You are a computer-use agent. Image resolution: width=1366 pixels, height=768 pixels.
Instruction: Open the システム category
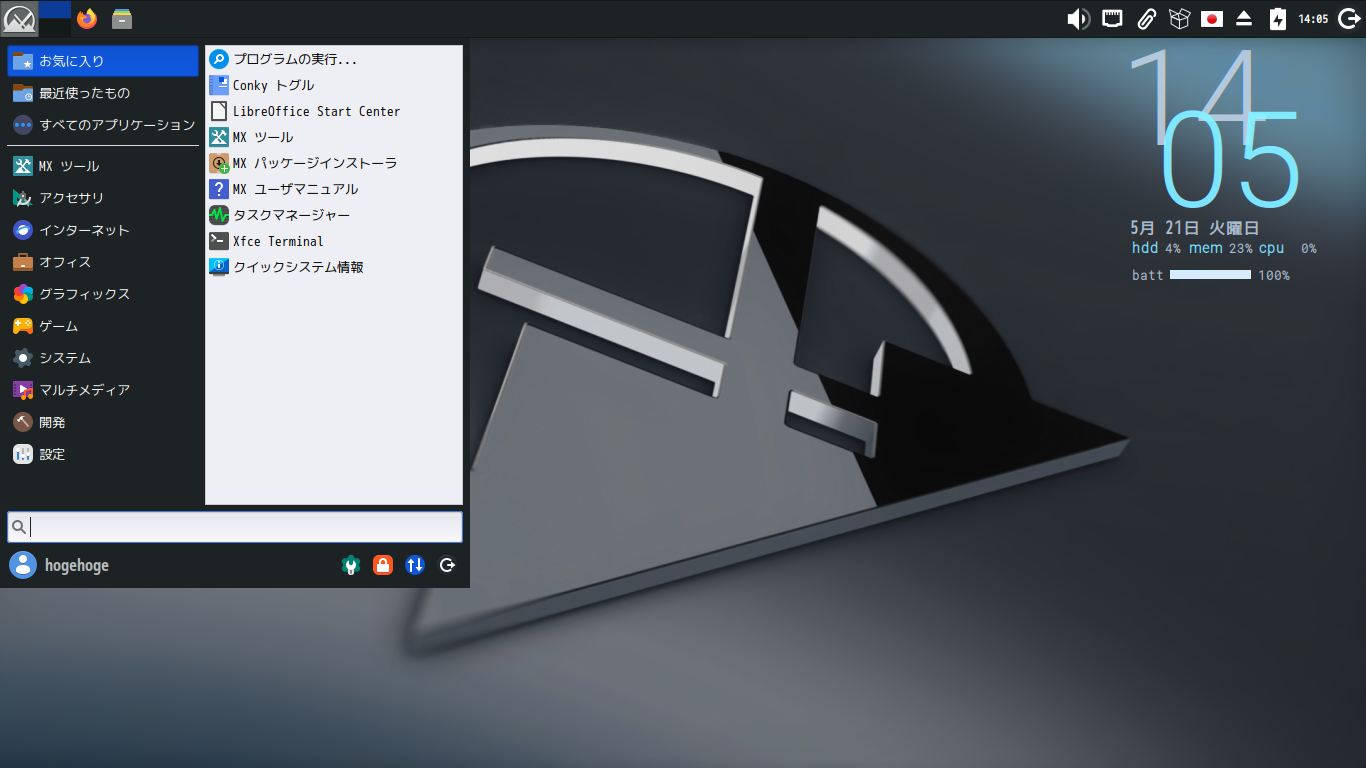pos(103,358)
